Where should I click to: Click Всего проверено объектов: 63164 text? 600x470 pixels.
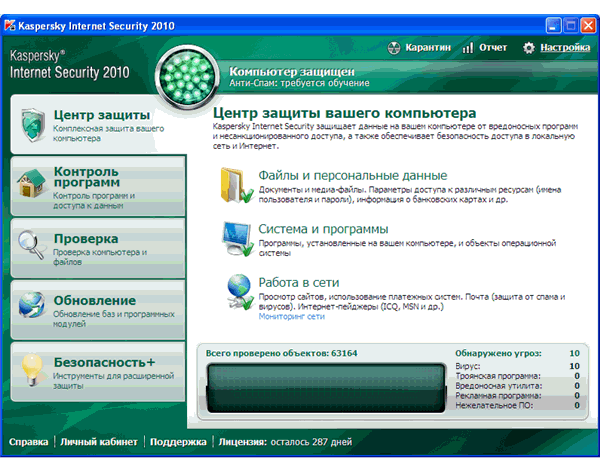click(282, 353)
